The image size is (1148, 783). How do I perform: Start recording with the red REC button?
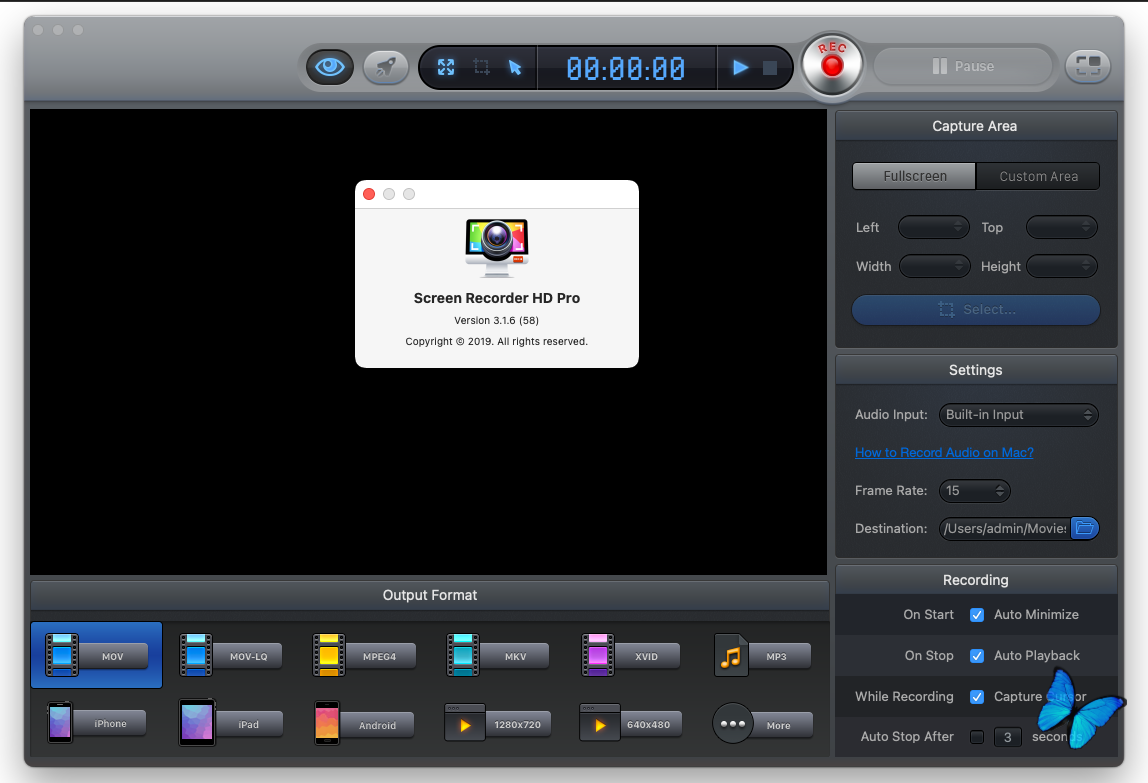click(832, 64)
